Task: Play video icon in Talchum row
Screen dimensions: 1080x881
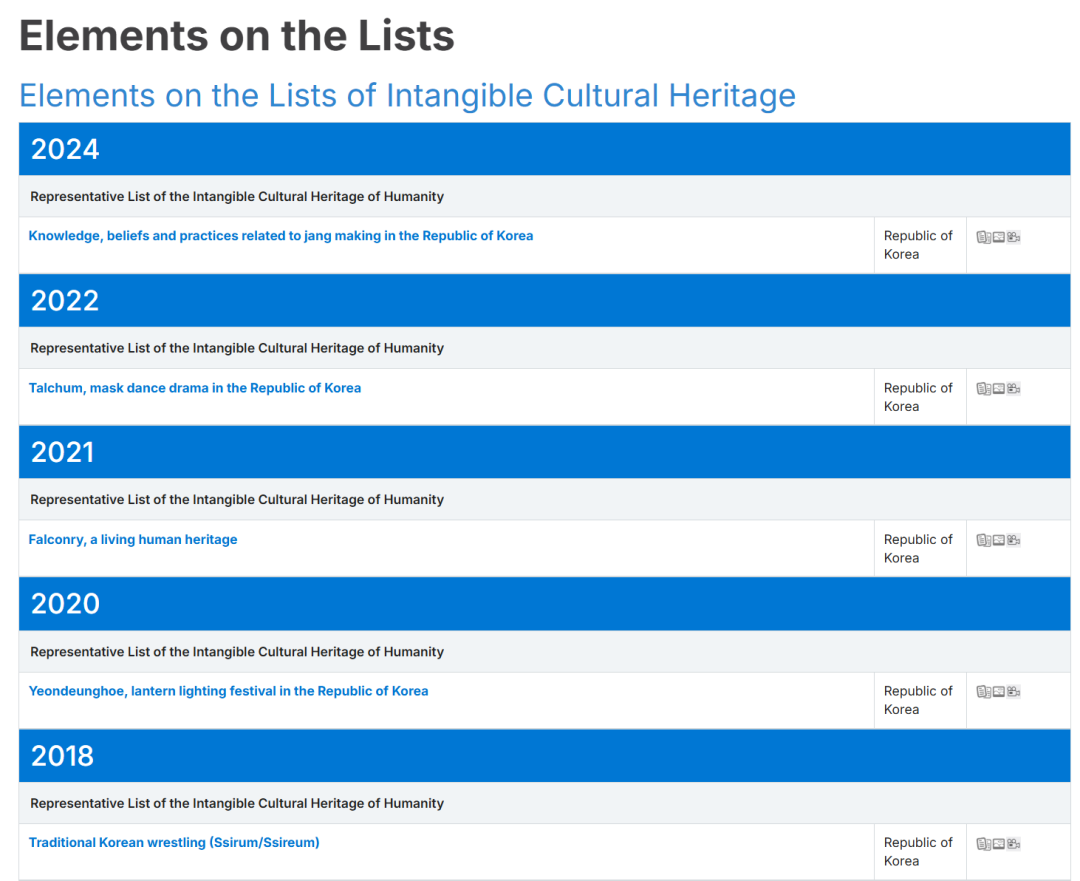Action: pos(1013,389)
